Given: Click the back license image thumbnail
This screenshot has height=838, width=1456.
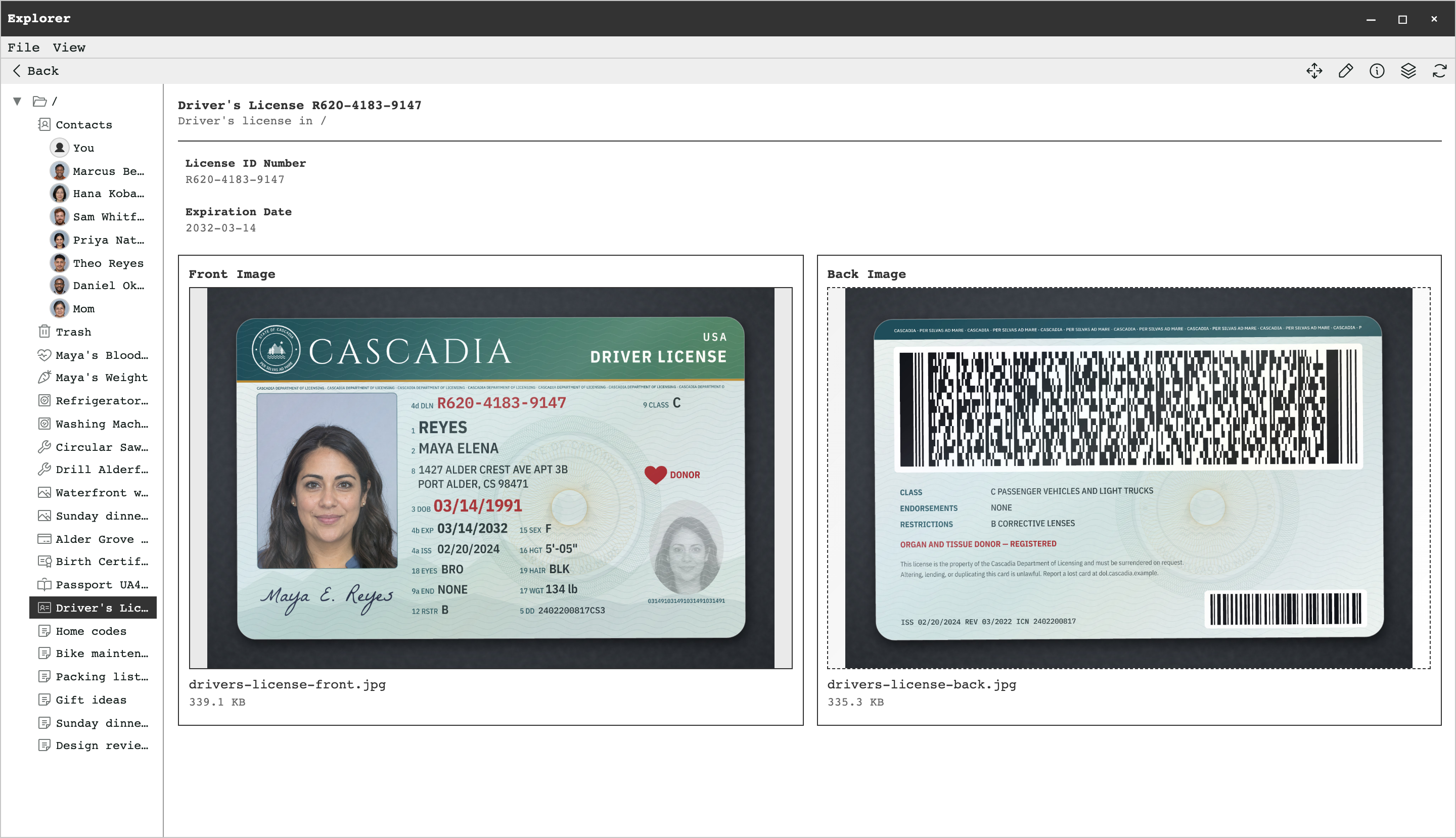Looking at the screenshot, I should 1128,478.
